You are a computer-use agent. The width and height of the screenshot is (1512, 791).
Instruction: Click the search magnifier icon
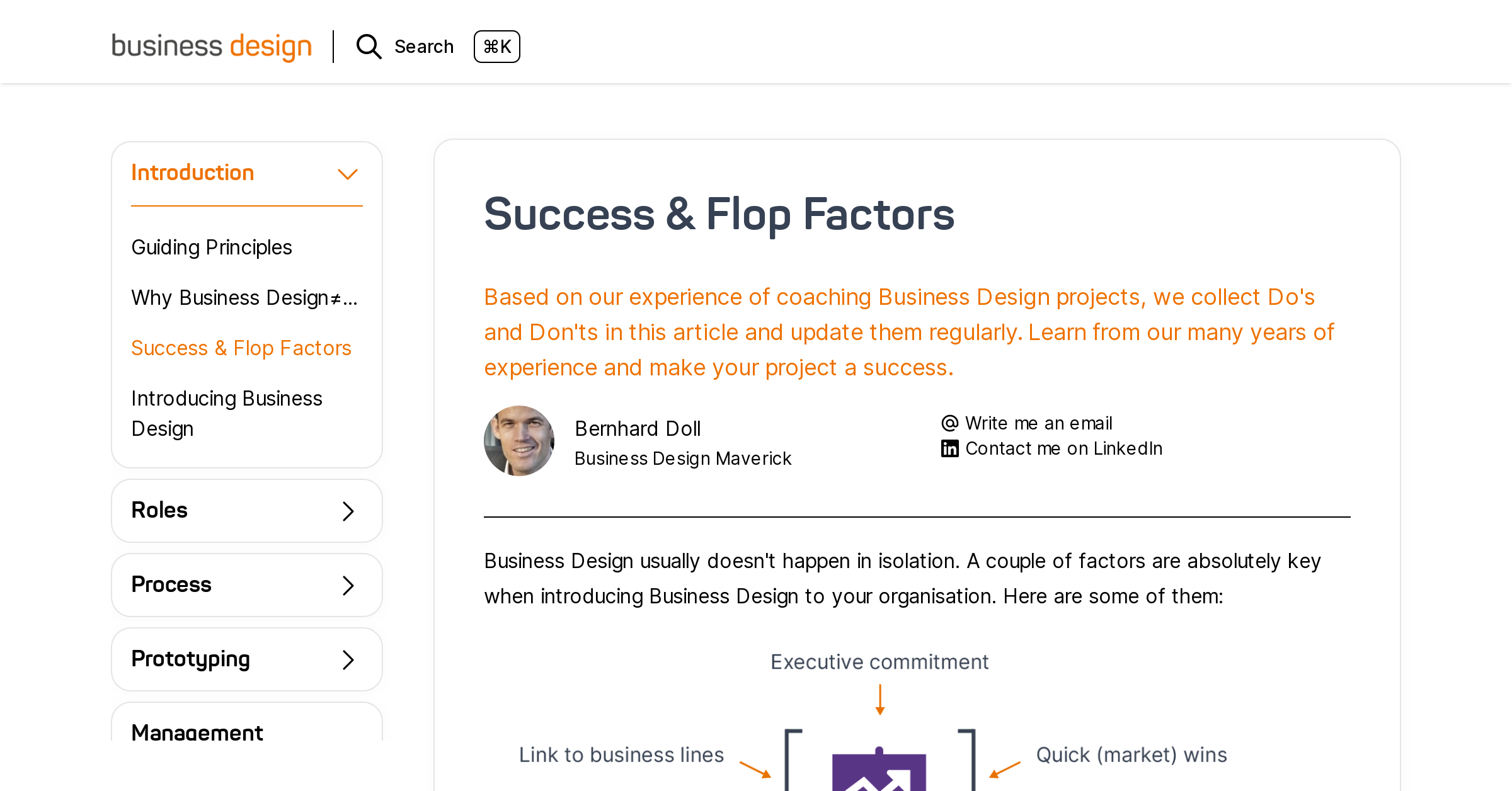(x=369, y=47)
